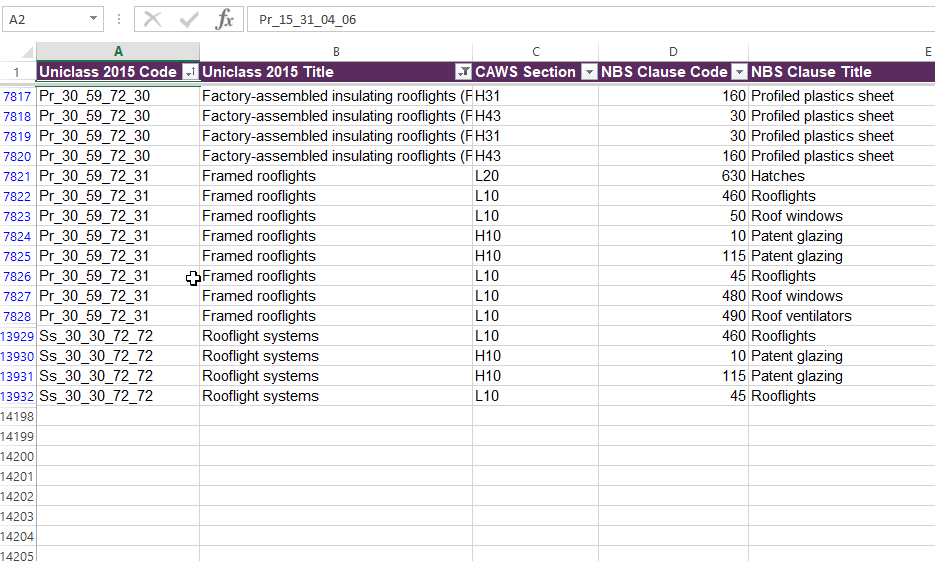Click Profiled plastics sheet cell in row 7819
This screenshot has width=935, height=561.
(x=841, y=137)
